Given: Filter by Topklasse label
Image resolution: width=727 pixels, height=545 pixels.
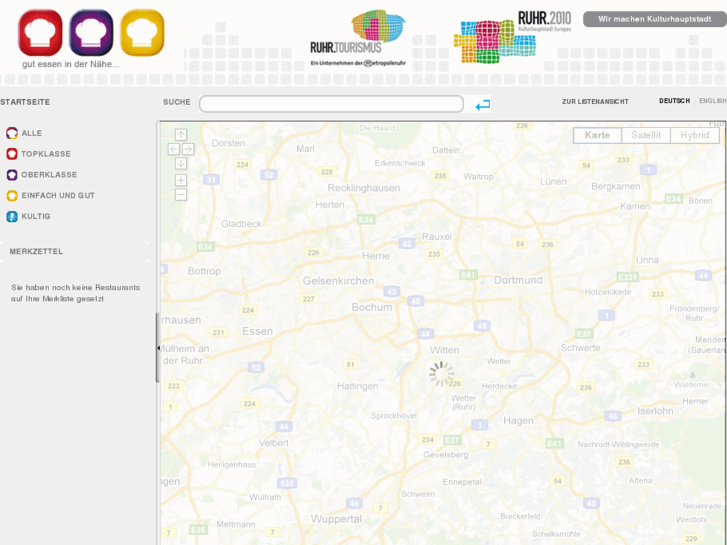Looking at the screenshot, I should [46, 154].
